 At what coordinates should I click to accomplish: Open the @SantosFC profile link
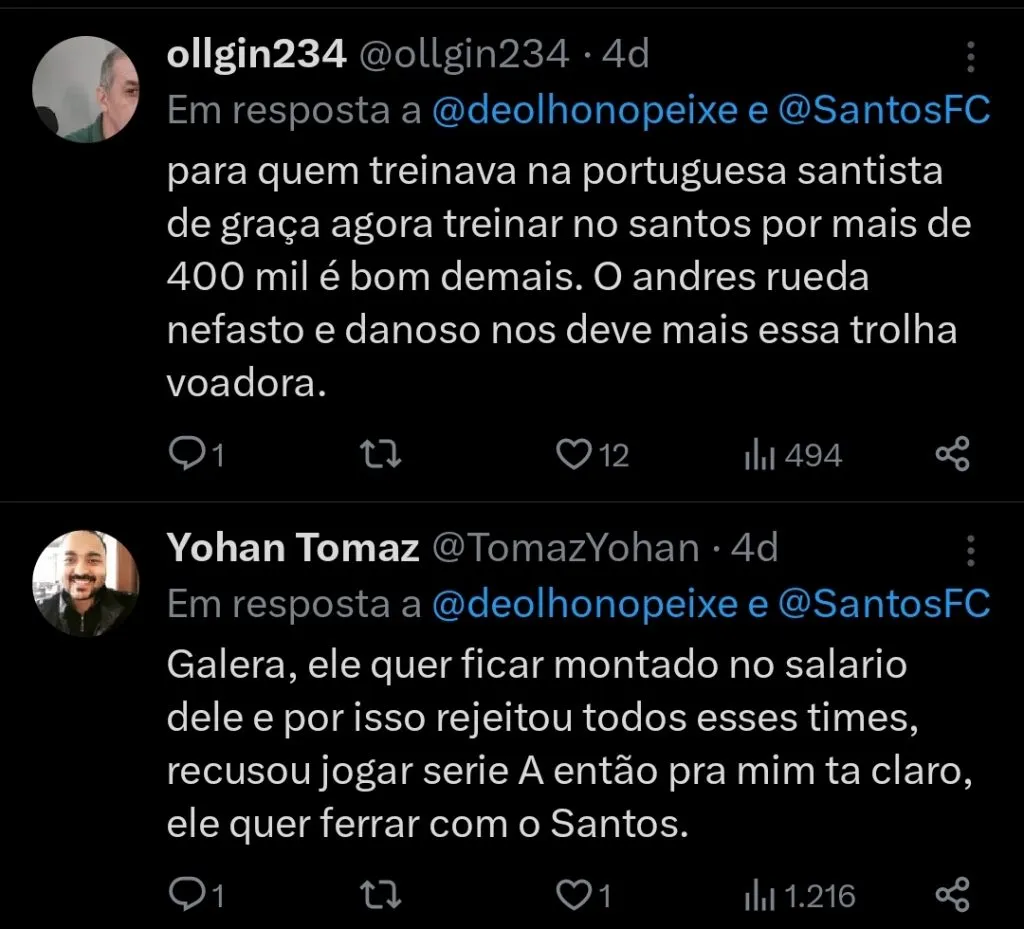[885, 110]
